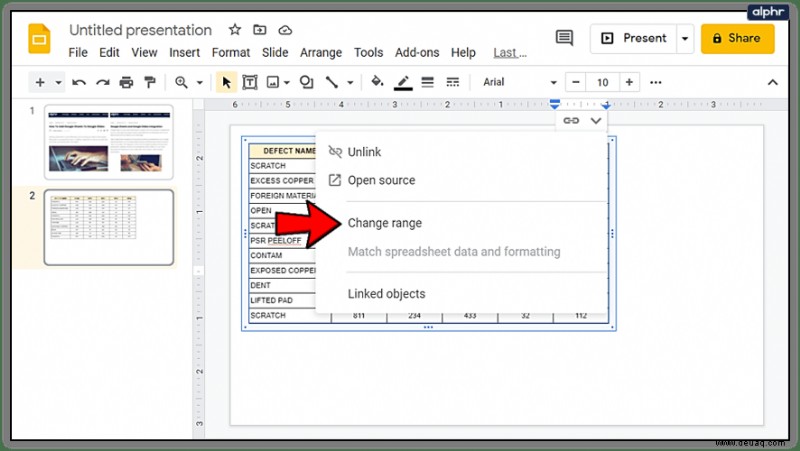Open the View menu

click(x=144, y=53)
